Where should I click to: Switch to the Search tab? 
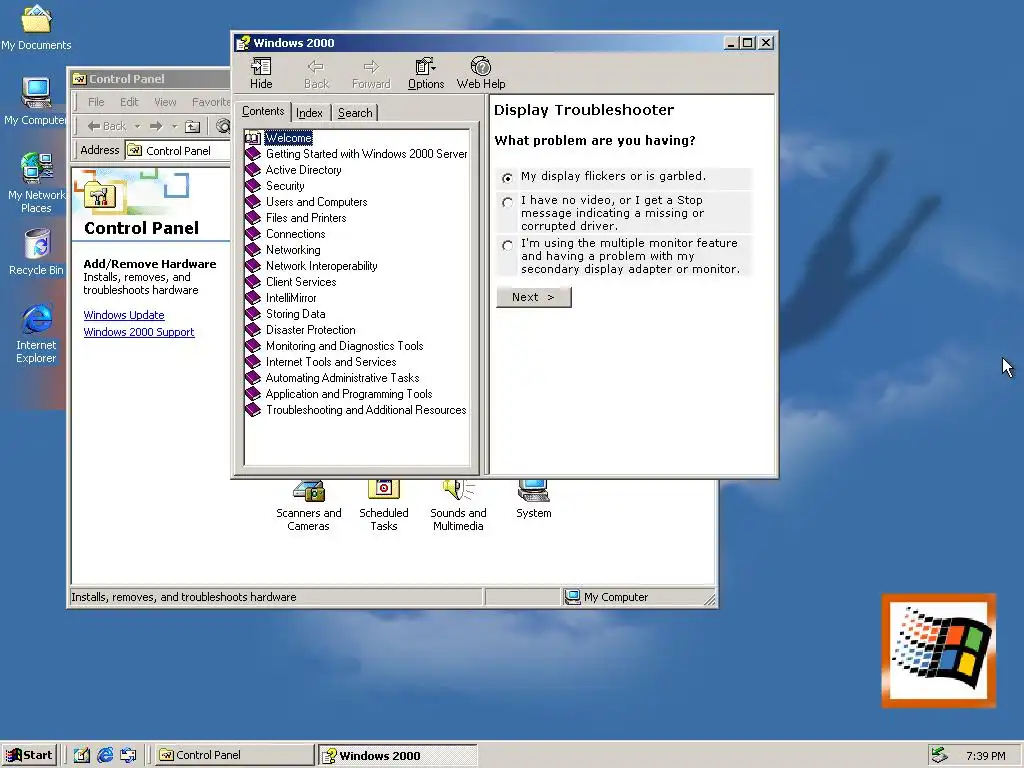point(355,113)
